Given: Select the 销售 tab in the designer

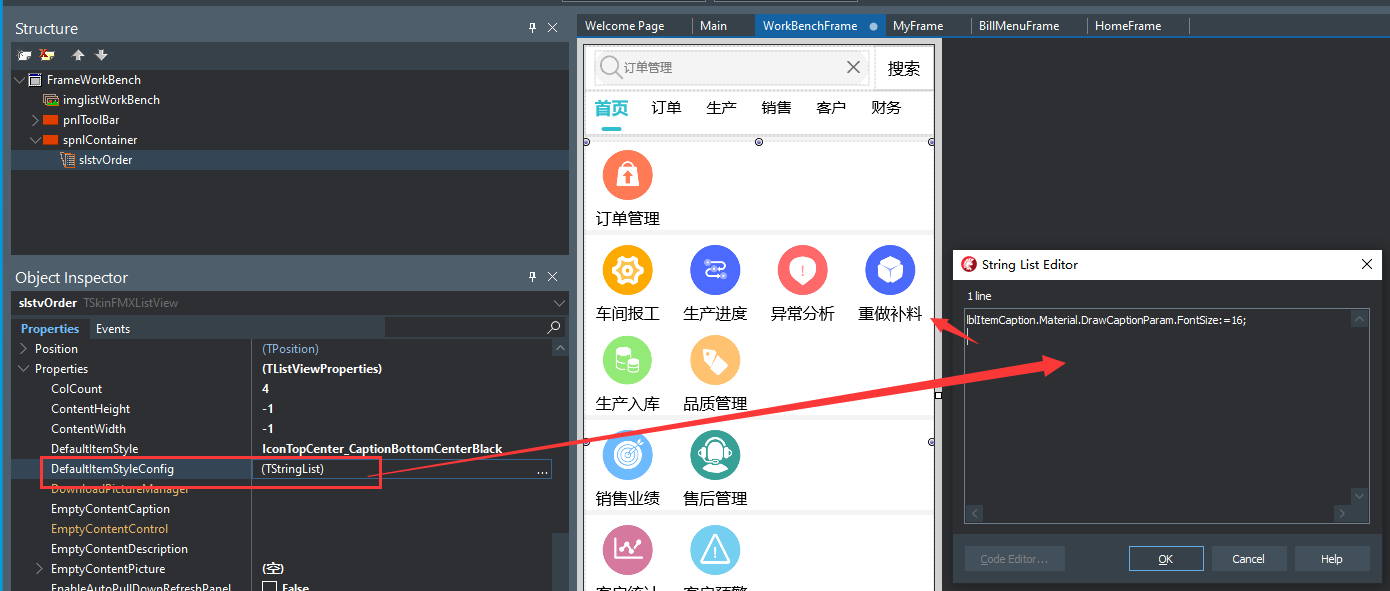Looking at the screenshot, I should (776, 108).
